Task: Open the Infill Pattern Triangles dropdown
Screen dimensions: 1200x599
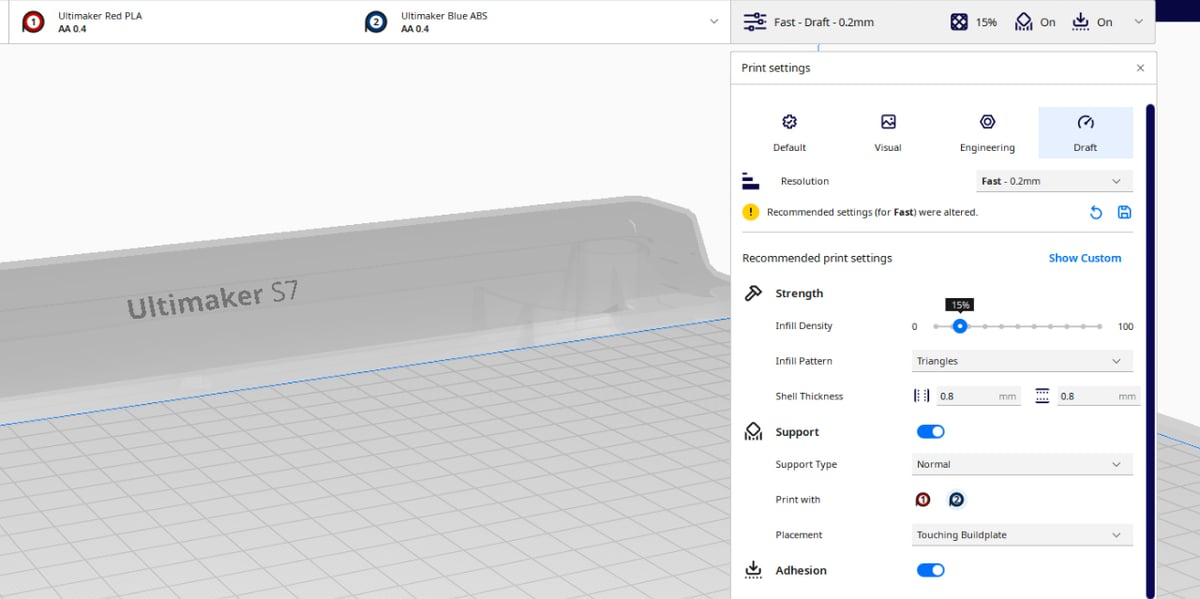Action: [1022, 361]
